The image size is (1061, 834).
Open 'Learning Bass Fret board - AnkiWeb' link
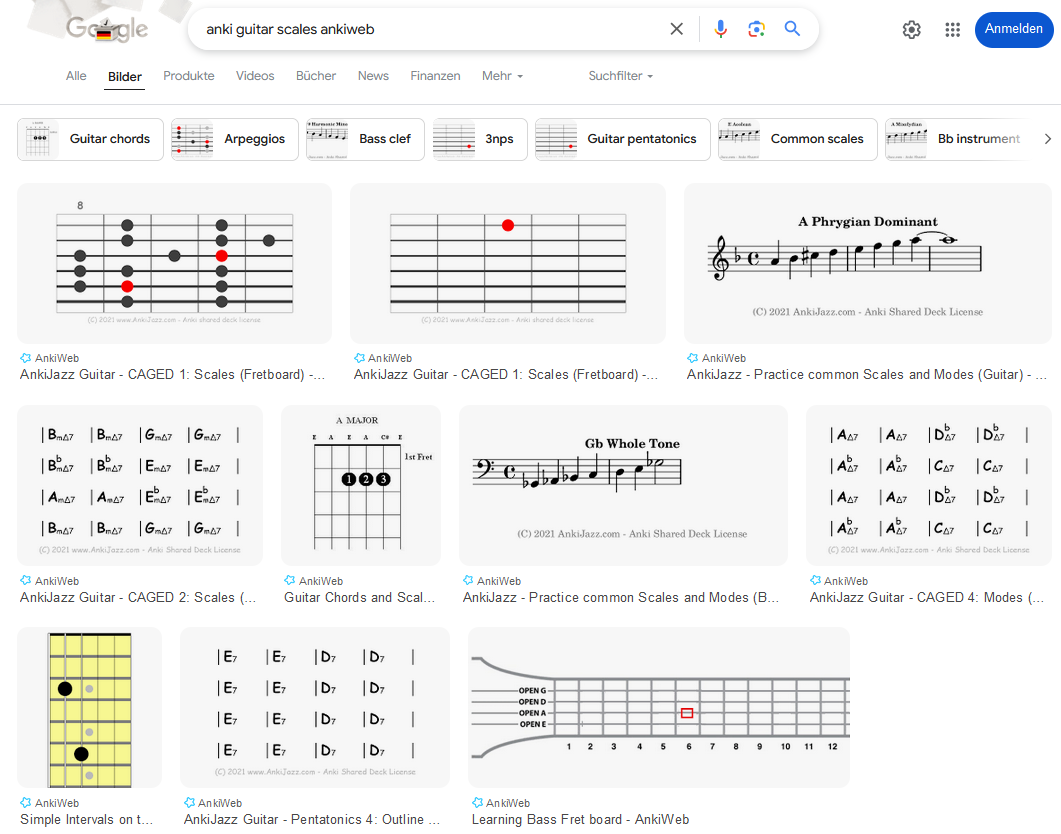(x=581, y=820)
